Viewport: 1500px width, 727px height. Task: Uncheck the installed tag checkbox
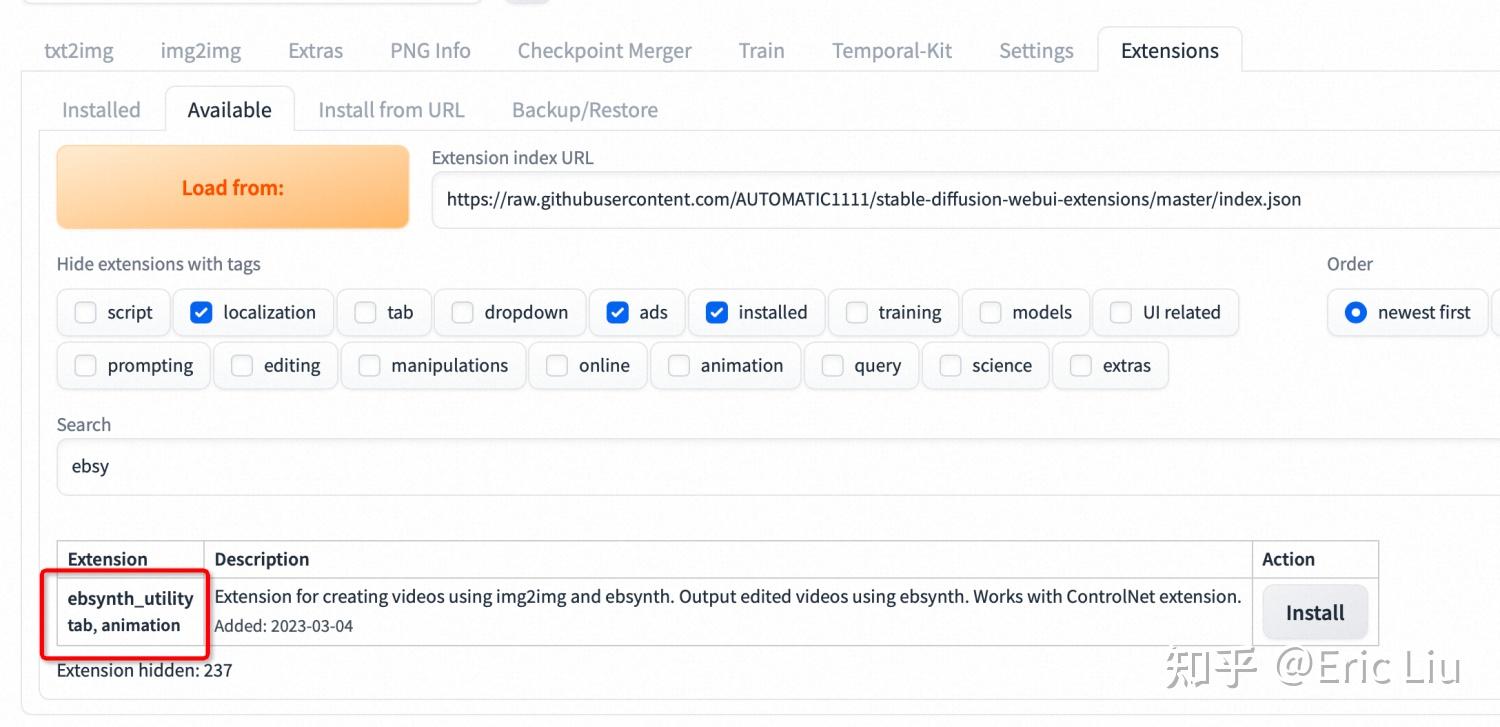point(716,313)
